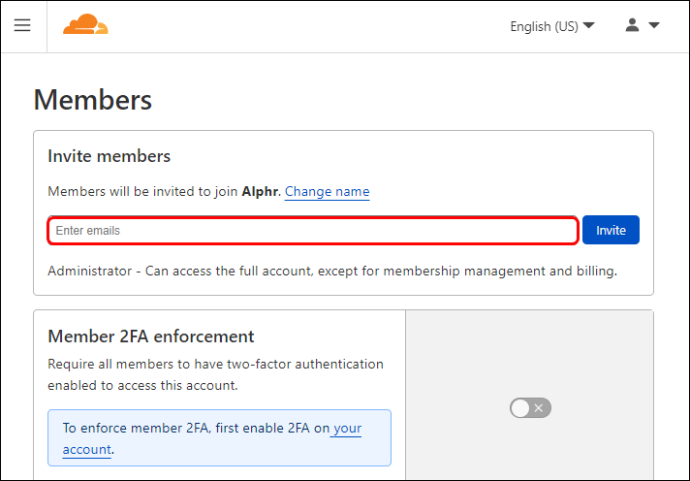Click the Require all members description
The height and width of the screenshot is (481, 690).
pos(216,375)
